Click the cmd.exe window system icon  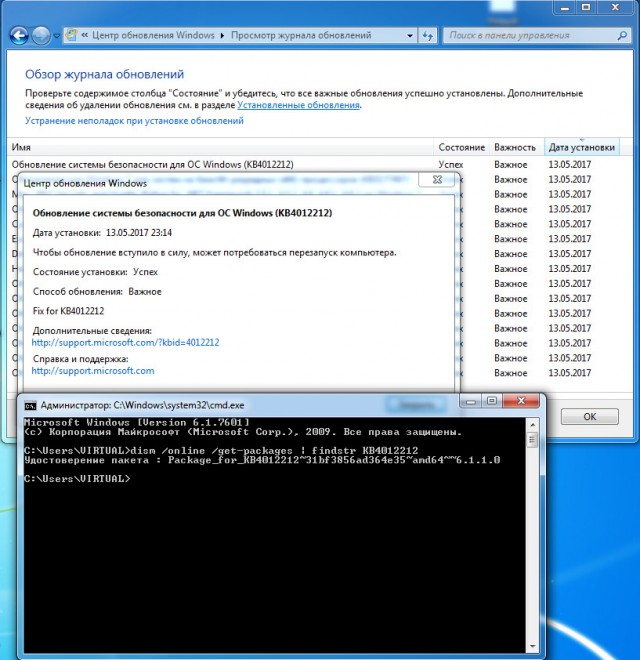pos(30,405)
